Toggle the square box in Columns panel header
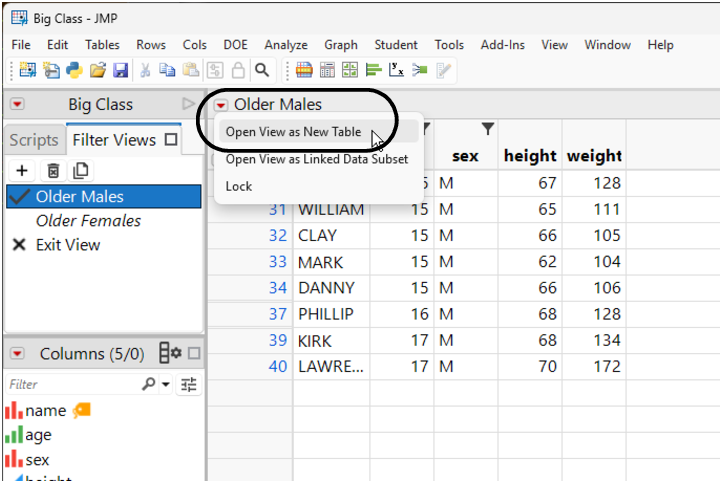 194,353
